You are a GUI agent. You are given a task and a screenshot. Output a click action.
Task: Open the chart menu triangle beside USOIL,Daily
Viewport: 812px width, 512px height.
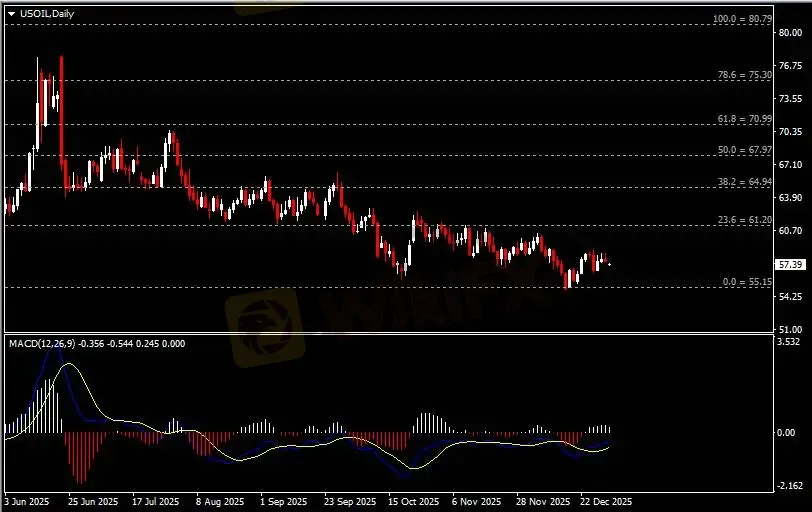[x=11, y=14]
